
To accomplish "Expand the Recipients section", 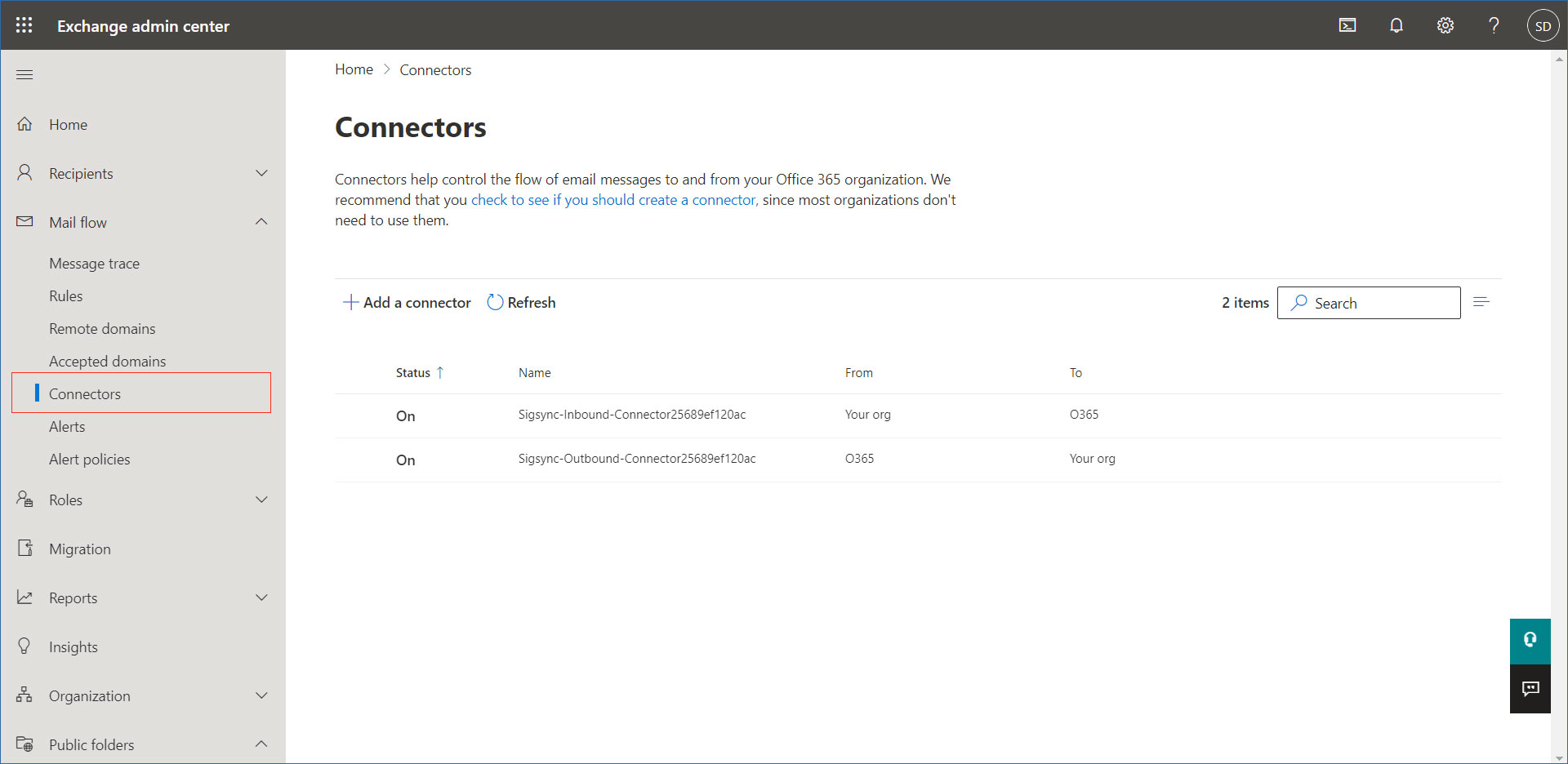I will [261, 173].
